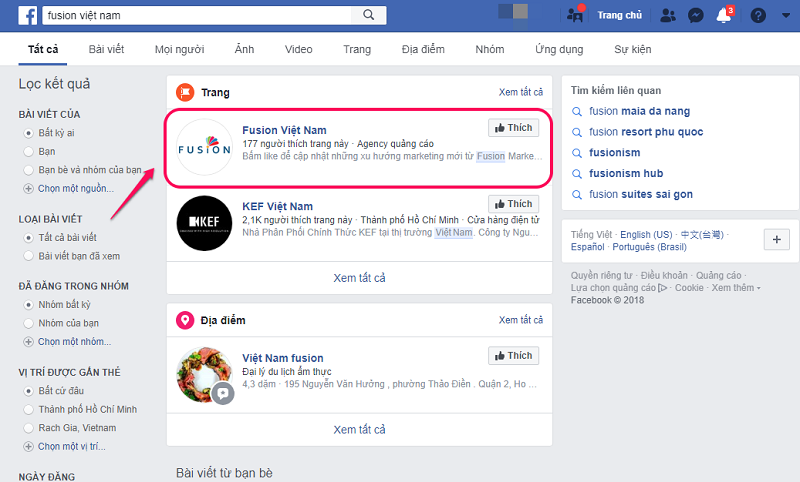800x482 pixels.
Task: Select the Bạn radio button
Action: coord(29,151)
